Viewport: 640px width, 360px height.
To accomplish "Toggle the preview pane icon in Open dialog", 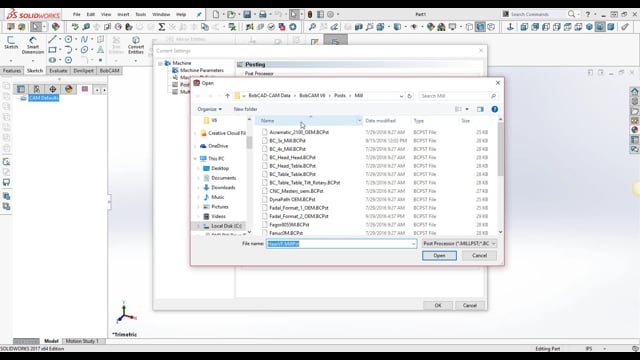I will tap(480, 109).
